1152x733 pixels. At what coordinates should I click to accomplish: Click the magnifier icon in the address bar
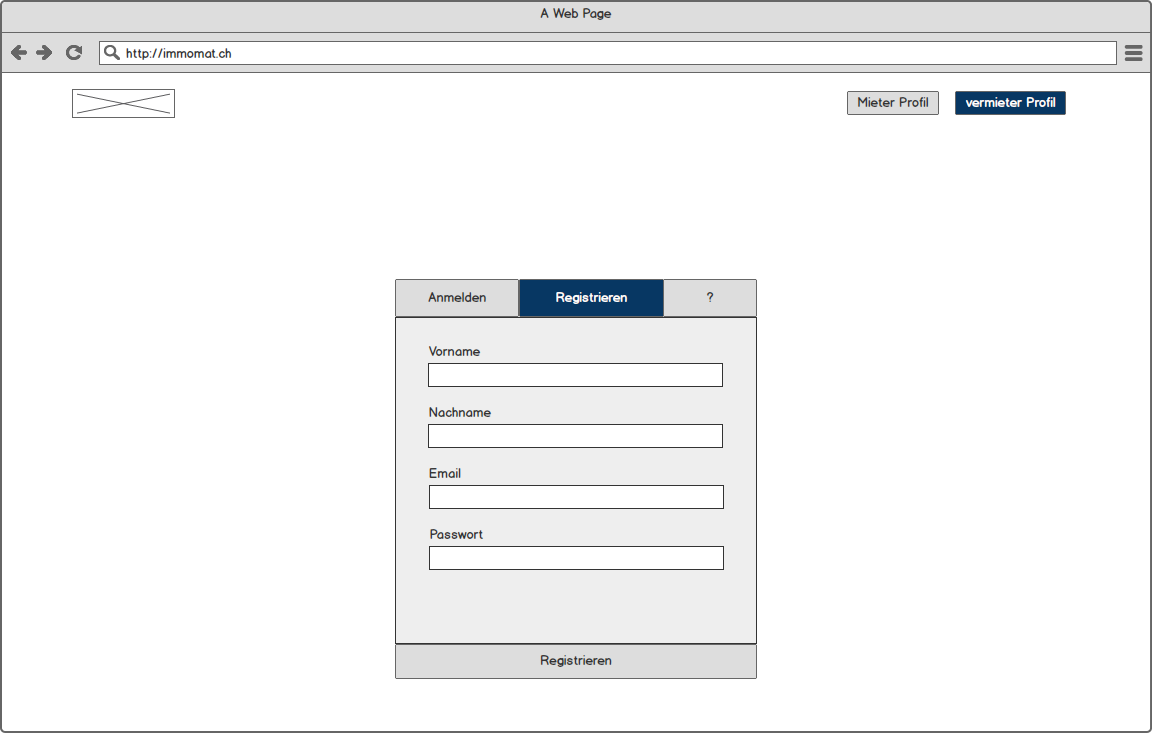click(112, 53)
